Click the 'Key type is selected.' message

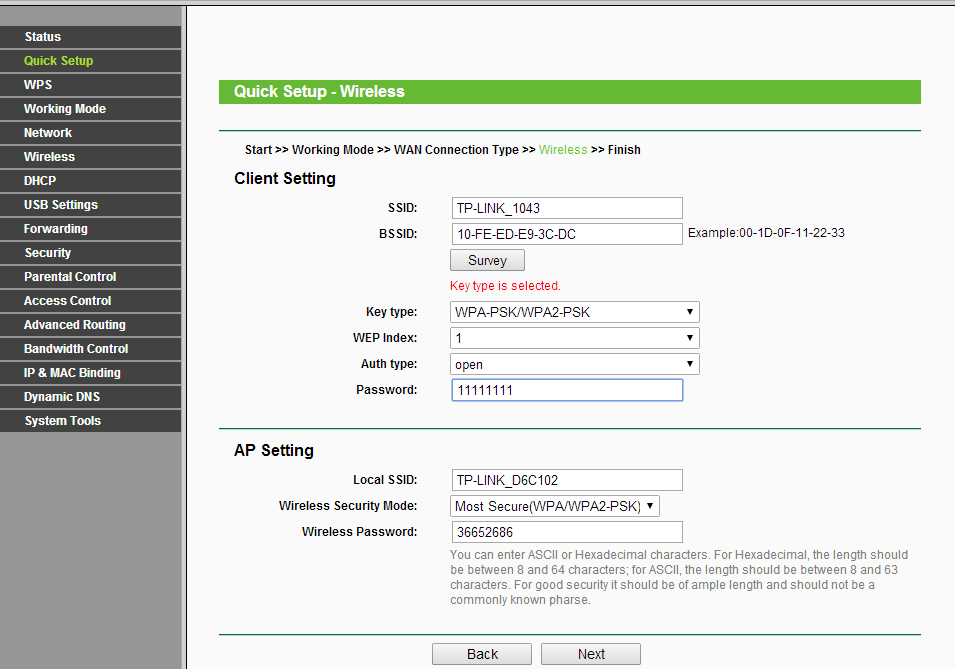tap(505, 286)
